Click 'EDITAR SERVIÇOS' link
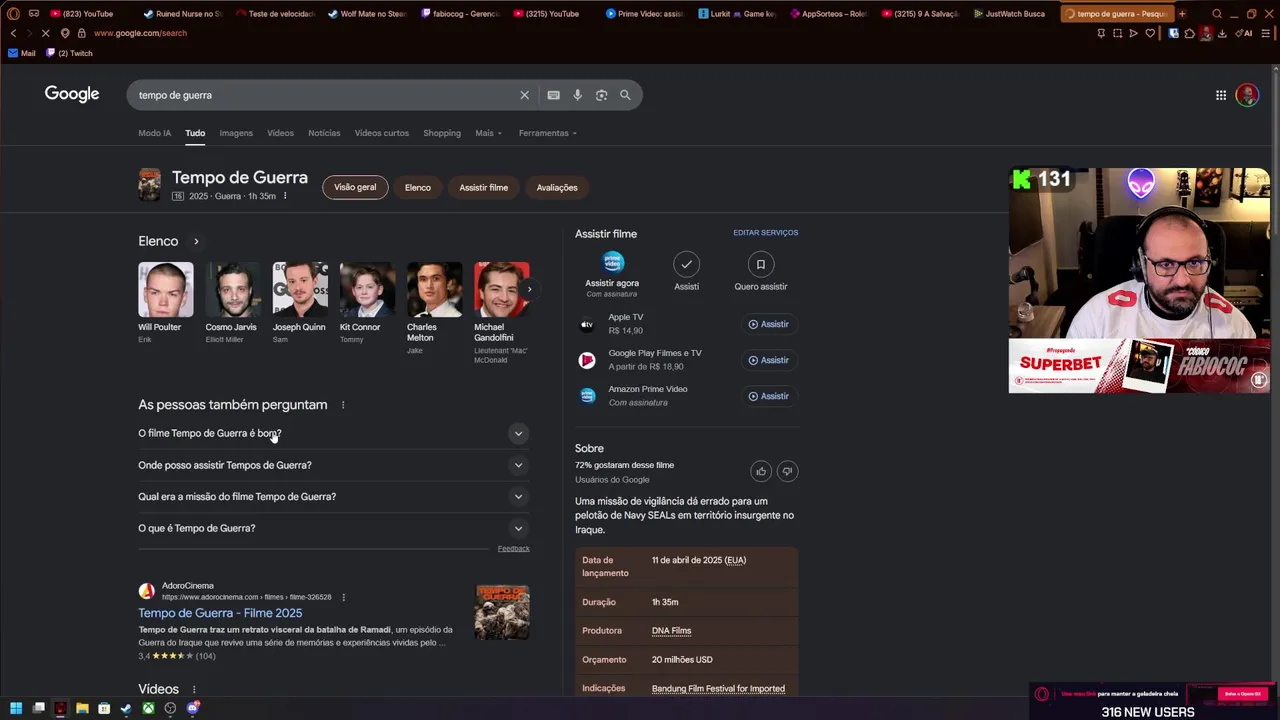The width and height of the screenshot is (1280, 720). coord(765,233)
